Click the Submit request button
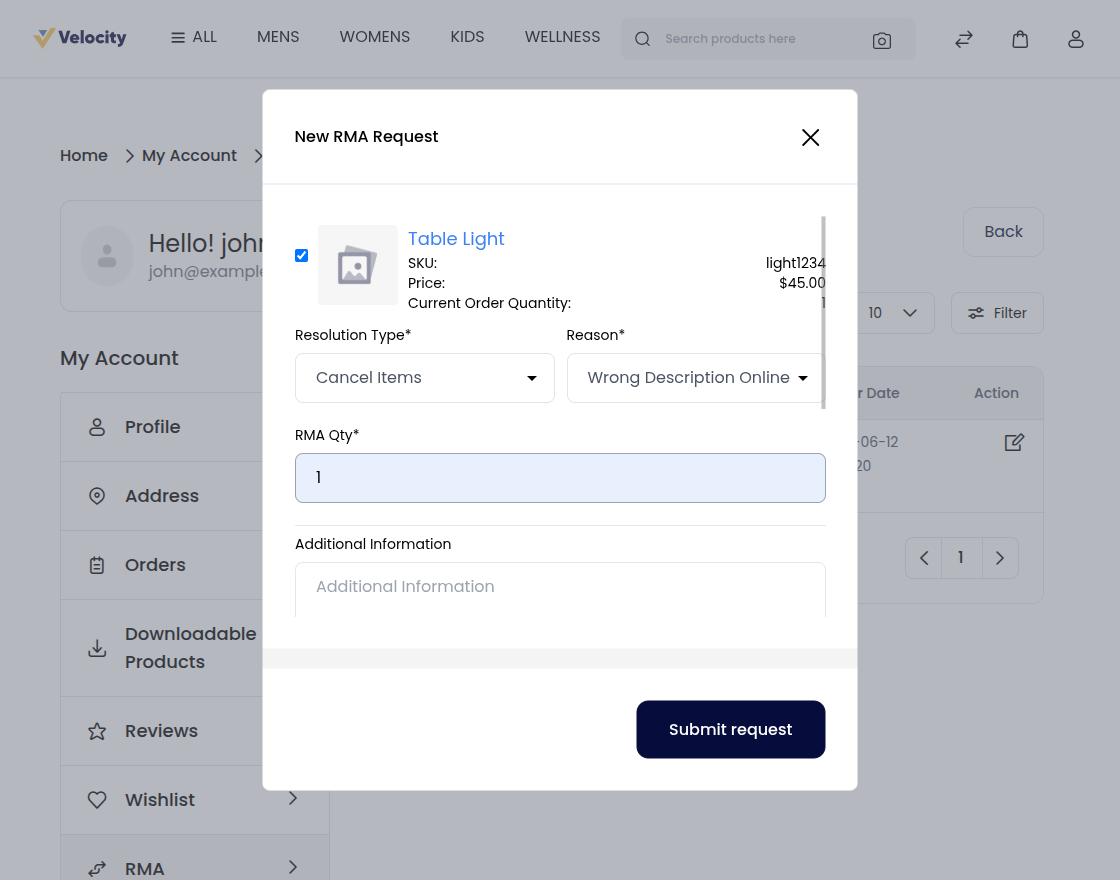The height and width of the screenshot is (880, 1120). (731, 729)
